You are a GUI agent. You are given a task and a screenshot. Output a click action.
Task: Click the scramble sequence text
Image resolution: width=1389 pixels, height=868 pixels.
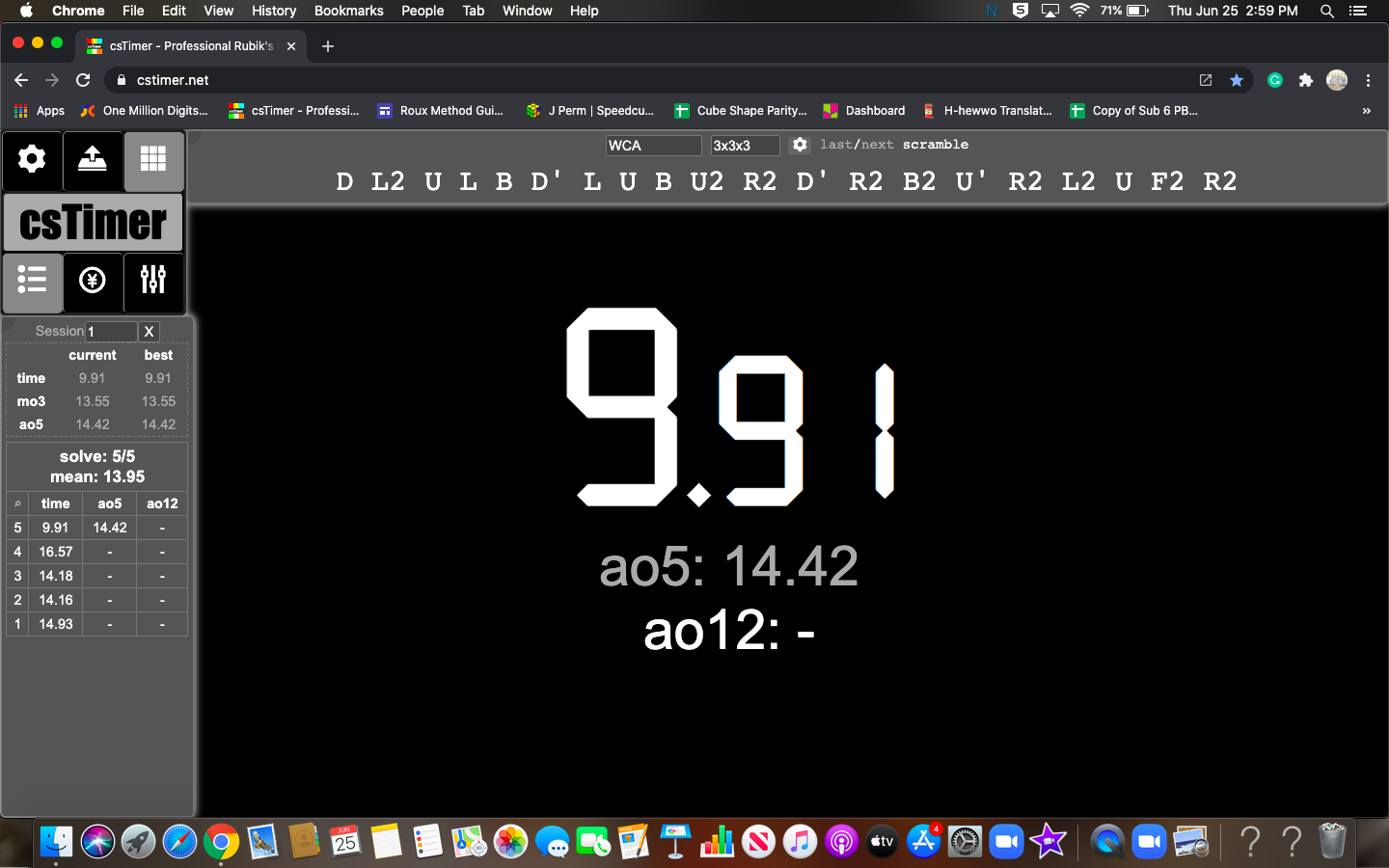(x=786, y=181)
